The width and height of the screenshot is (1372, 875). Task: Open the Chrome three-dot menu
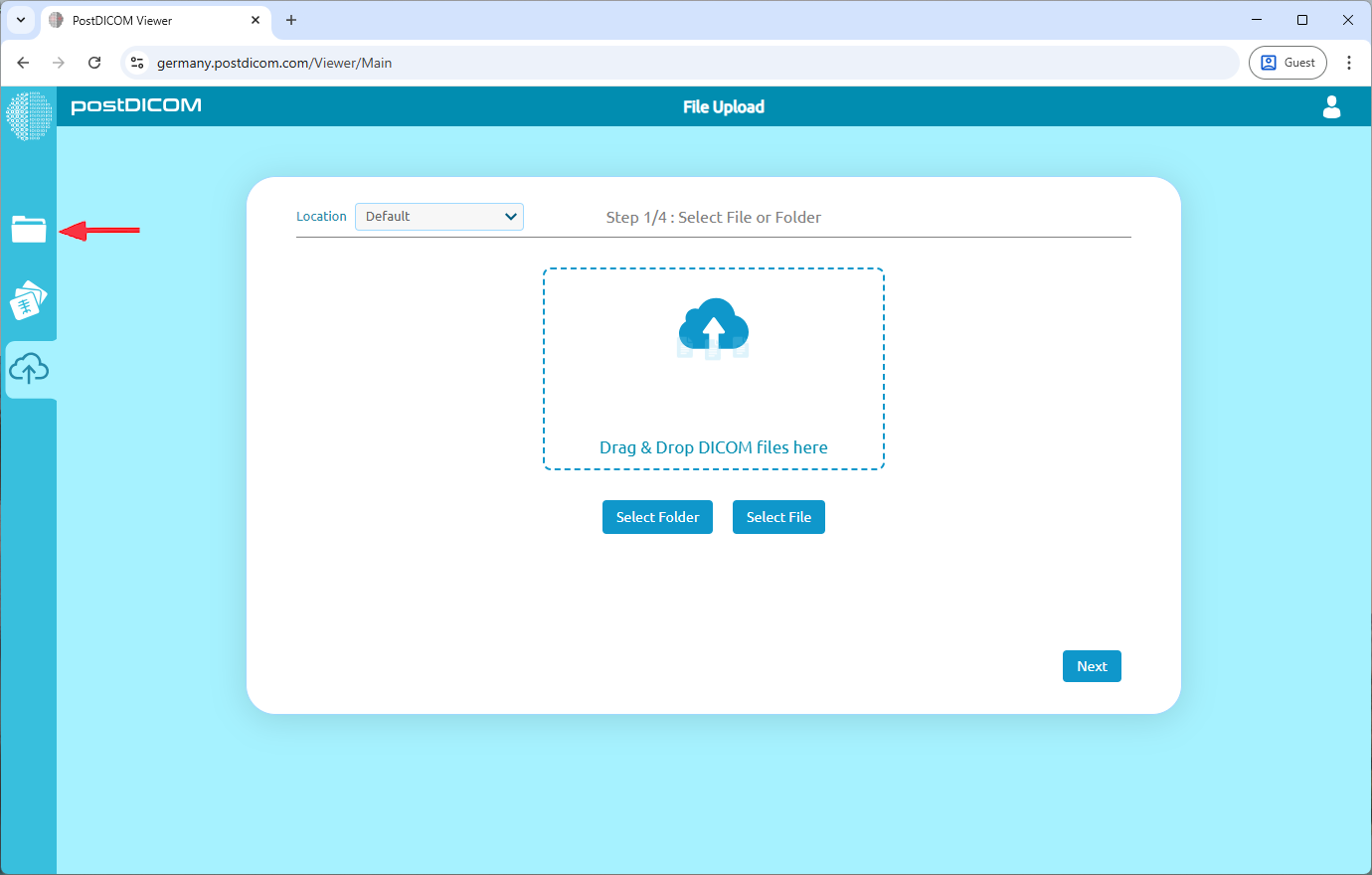[x=1349, y=63]
